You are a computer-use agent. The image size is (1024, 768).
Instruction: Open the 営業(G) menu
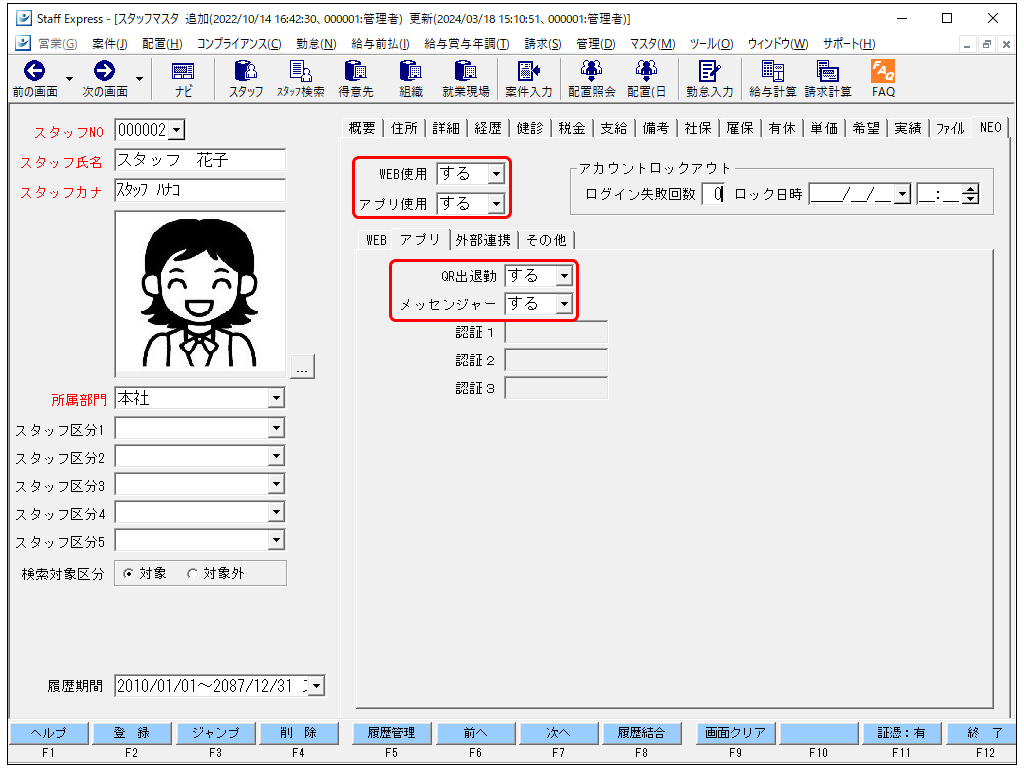(x=57, y=44)
